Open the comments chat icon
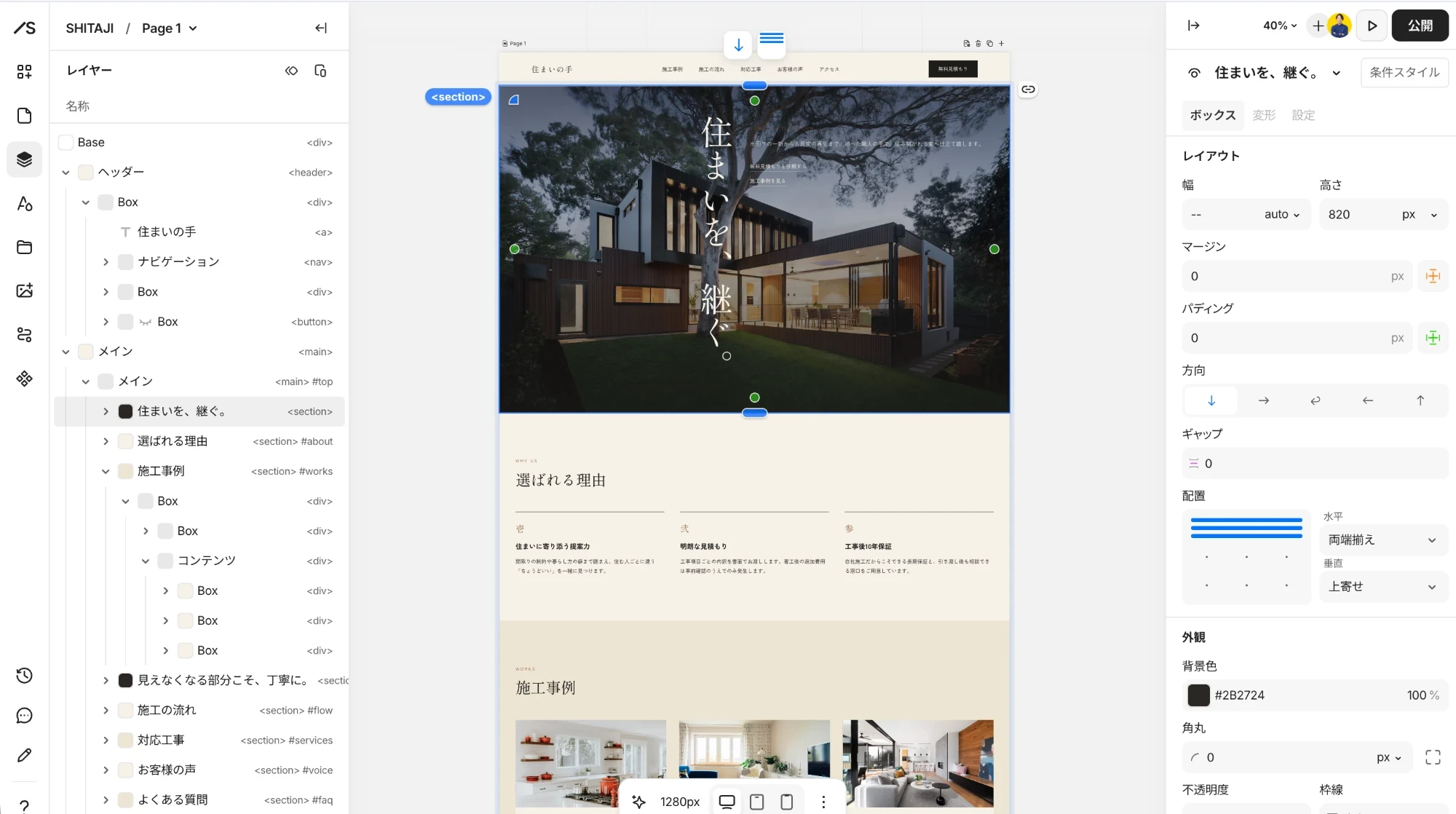The width and height of the screenshot is (1456, 814). pos(24,716)
